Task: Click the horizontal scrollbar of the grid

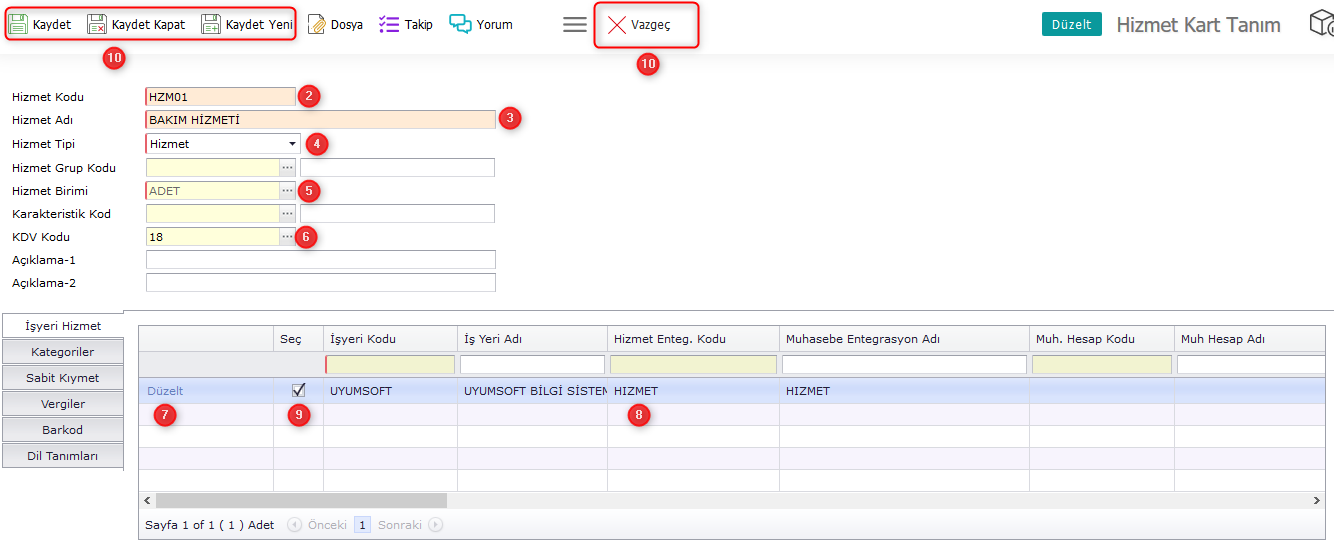Action: point(300,500)
